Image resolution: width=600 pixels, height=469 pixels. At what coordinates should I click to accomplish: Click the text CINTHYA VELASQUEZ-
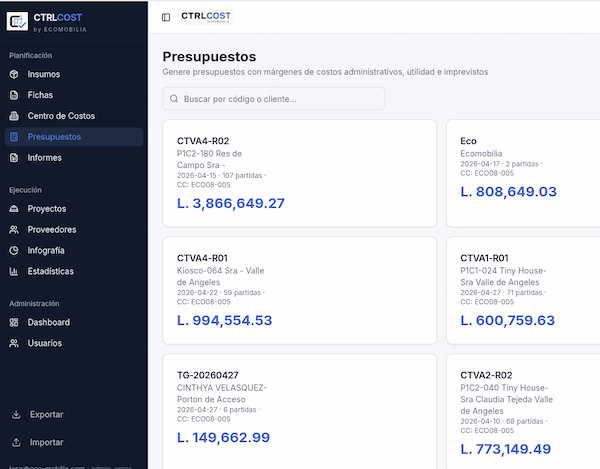coord(222,388)
